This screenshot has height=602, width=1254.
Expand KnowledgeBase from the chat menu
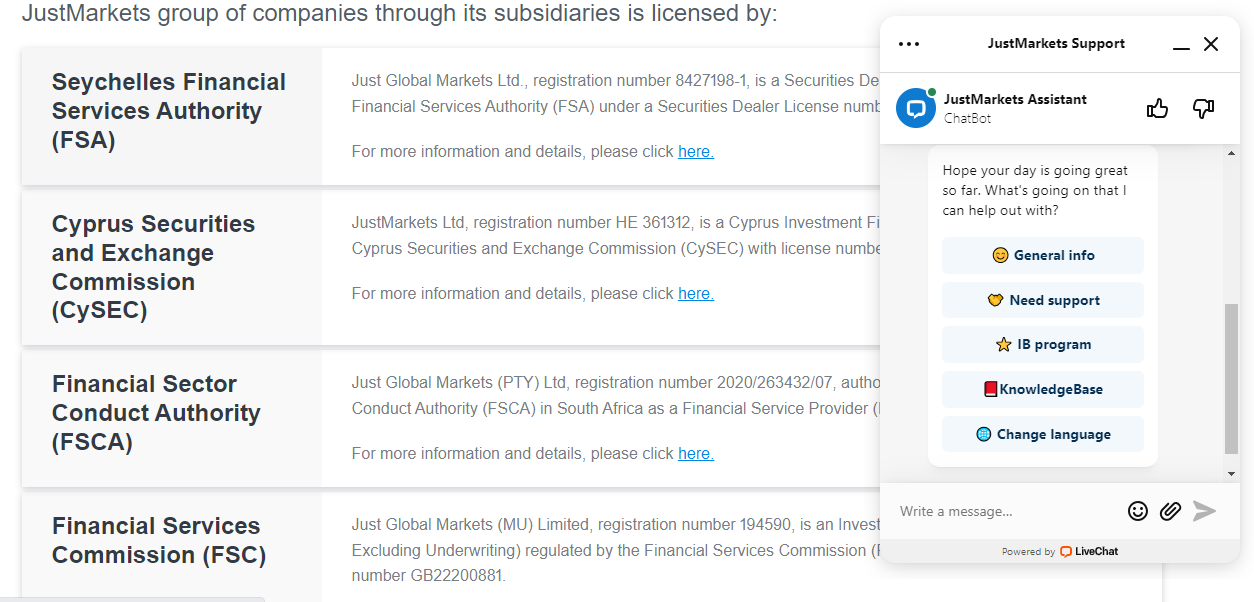1042,389
